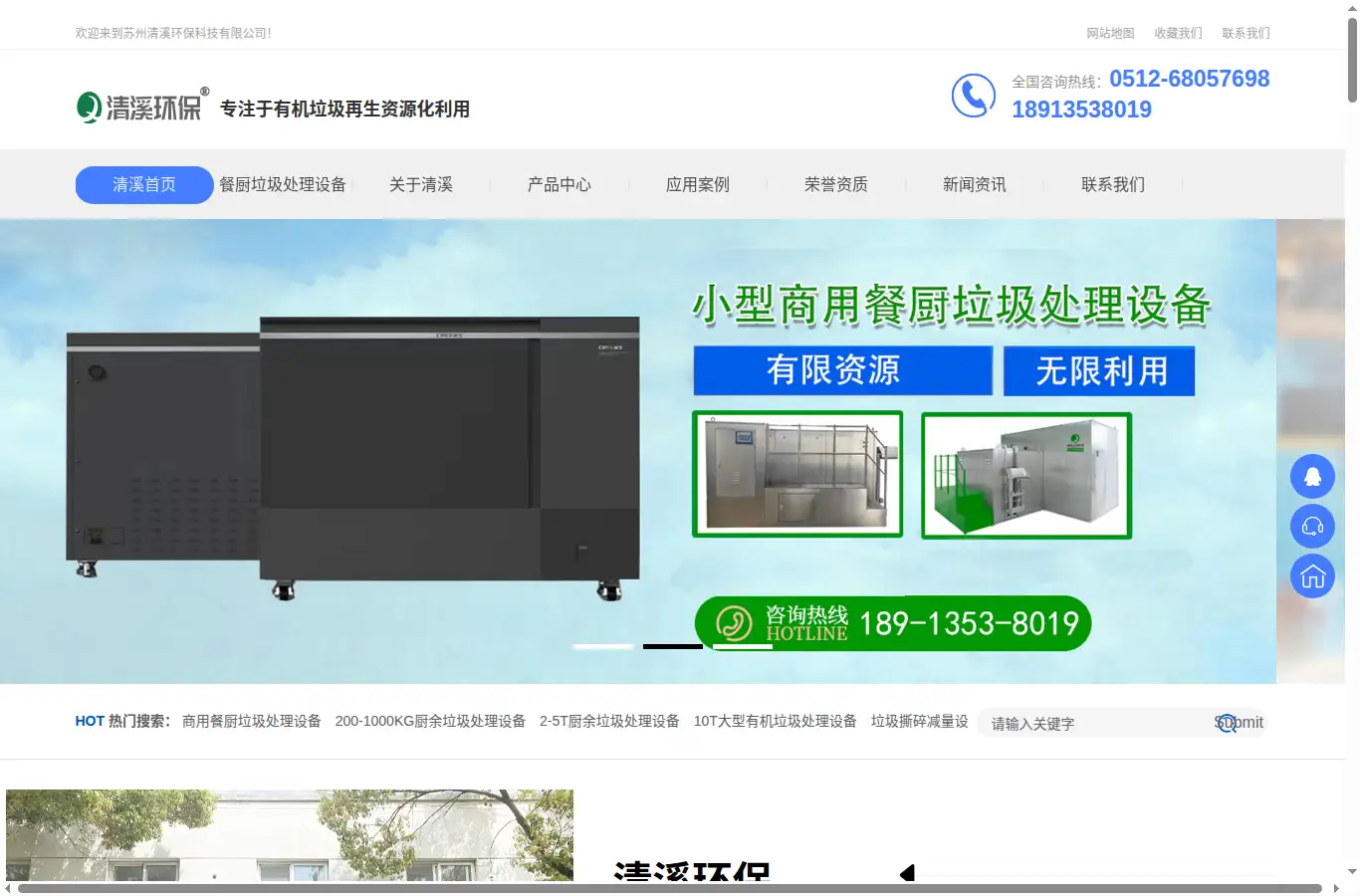Go to 产品中心 navigation item
Viewport: 1360px width, 896px height.
(x=560, y=185)
